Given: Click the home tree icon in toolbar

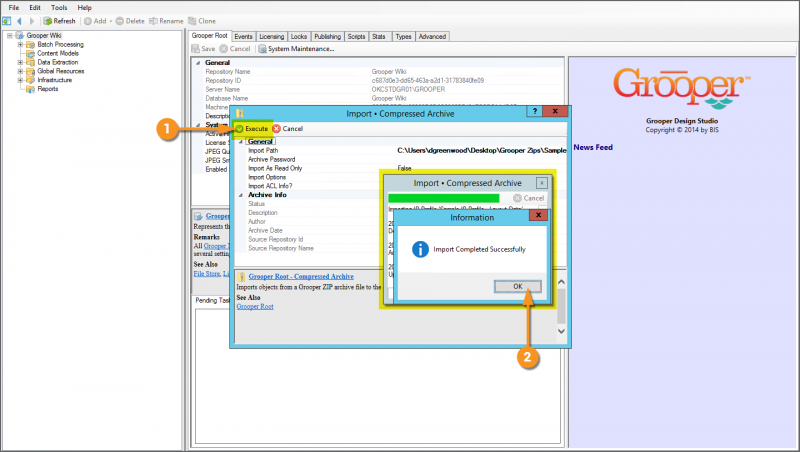Looking at the screenshot, I should (7, 21).
